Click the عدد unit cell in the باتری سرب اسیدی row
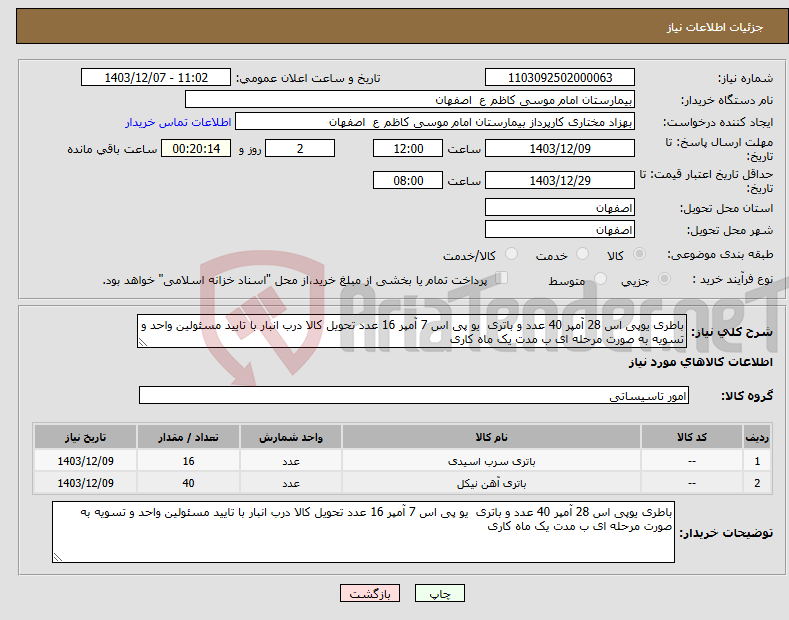The width and height of the screenshot is (789, 620). pos(291,461)
